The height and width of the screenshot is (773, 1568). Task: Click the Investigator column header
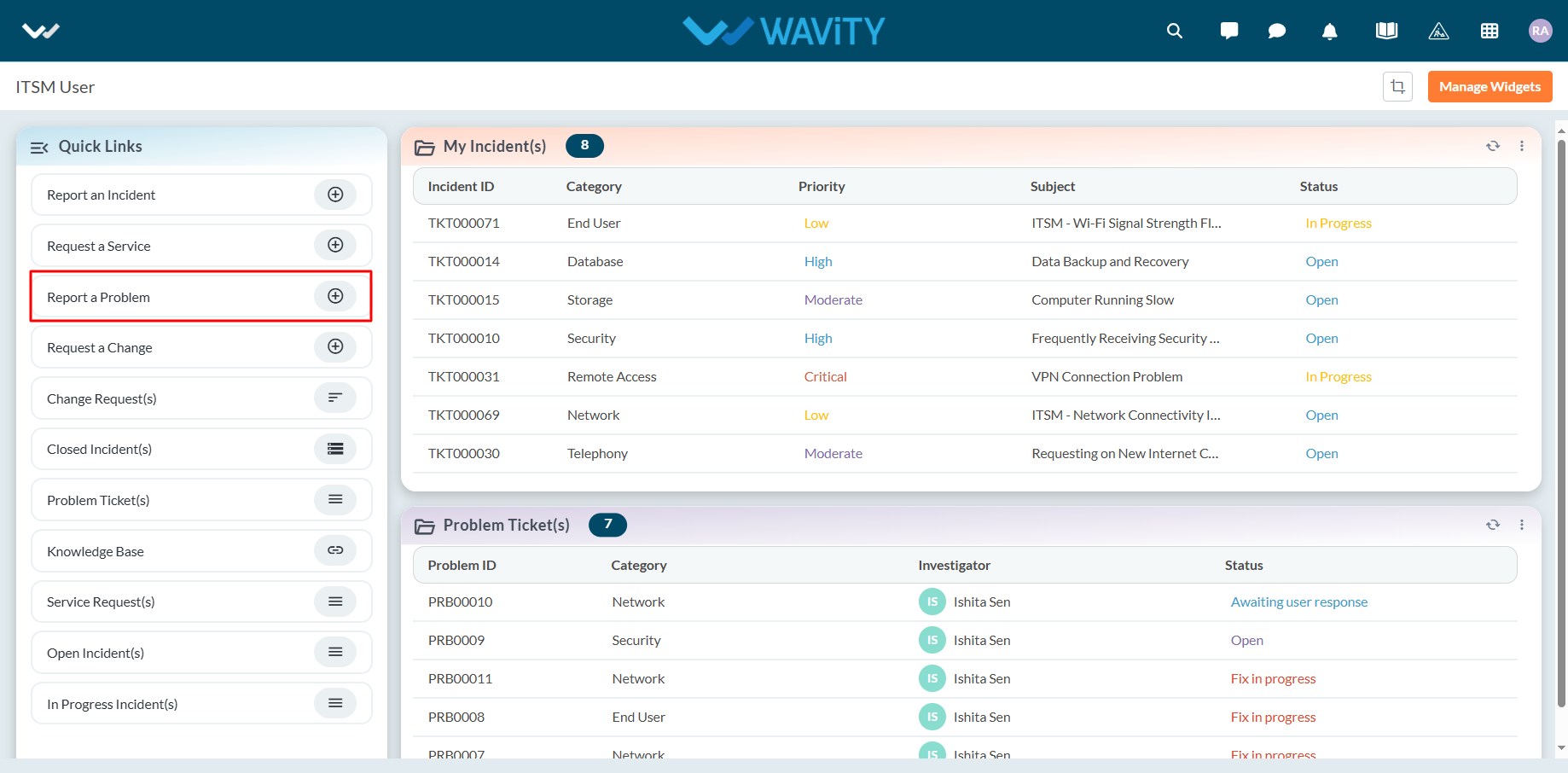tap(954, 566)
